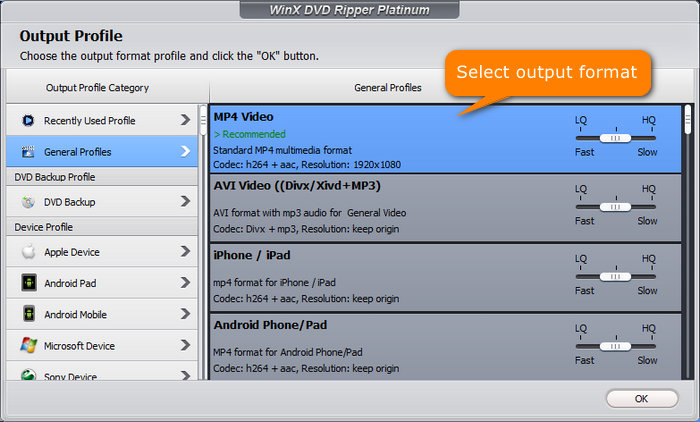This screenshot has width=700, height=422.
Task: Expand DVD Backup chevron arrow
Action: 185,201
